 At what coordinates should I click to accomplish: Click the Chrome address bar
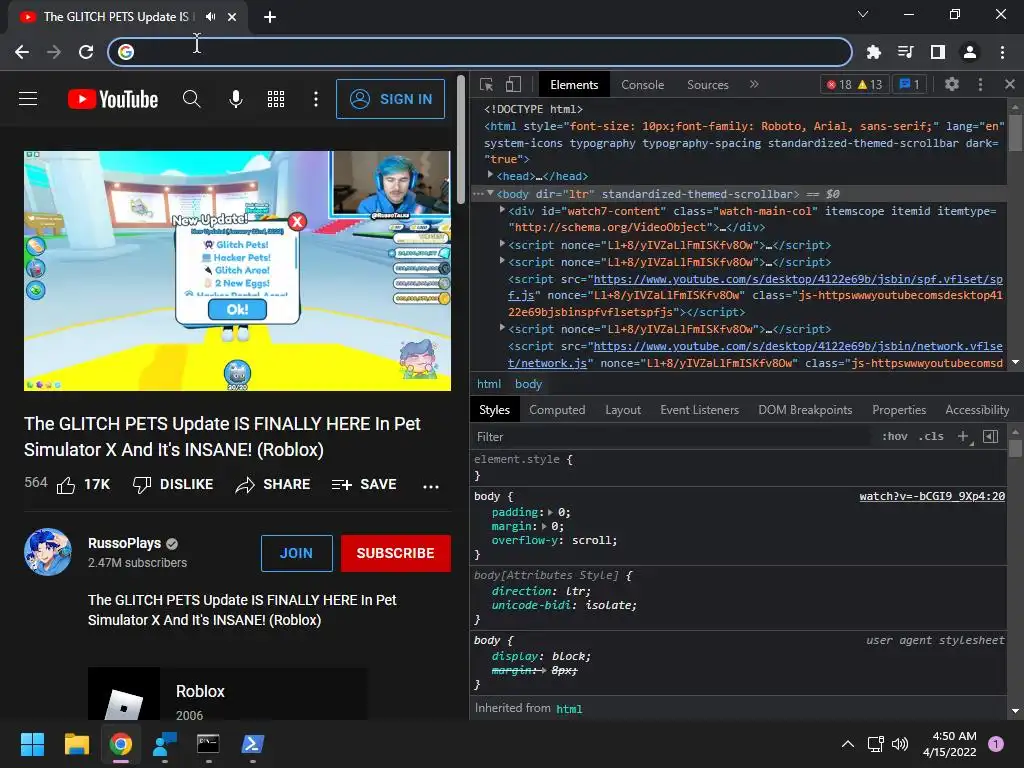click(x=480, y=52)
